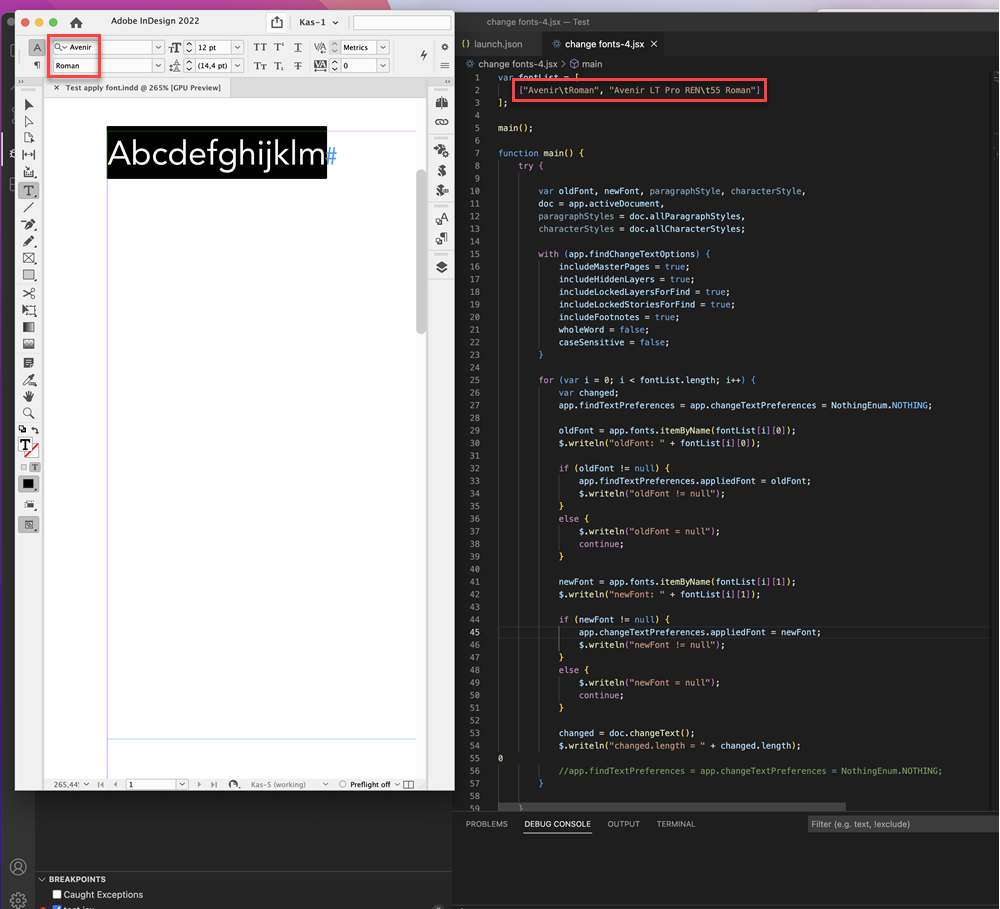Open the tracking value dropdown

pos(383,66)
